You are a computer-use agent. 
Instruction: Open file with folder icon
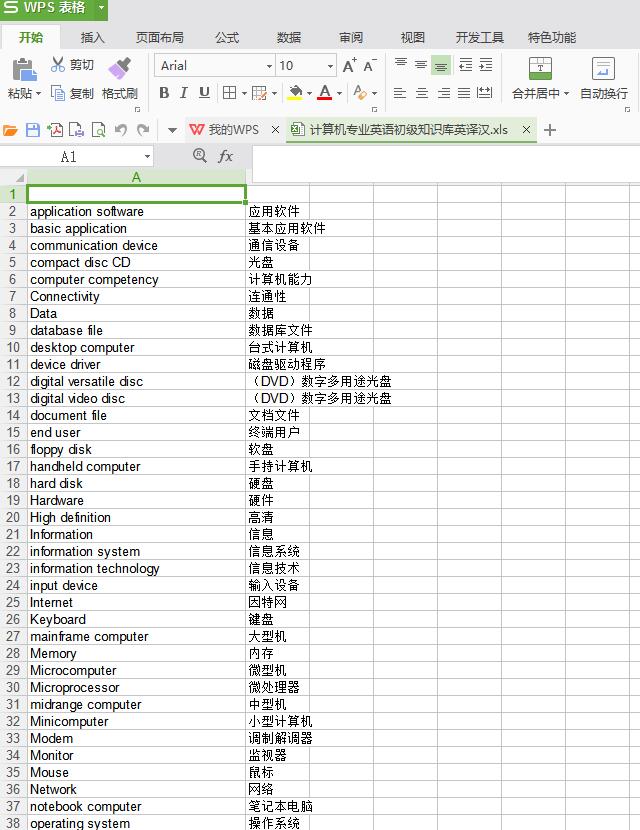(10, 130)
